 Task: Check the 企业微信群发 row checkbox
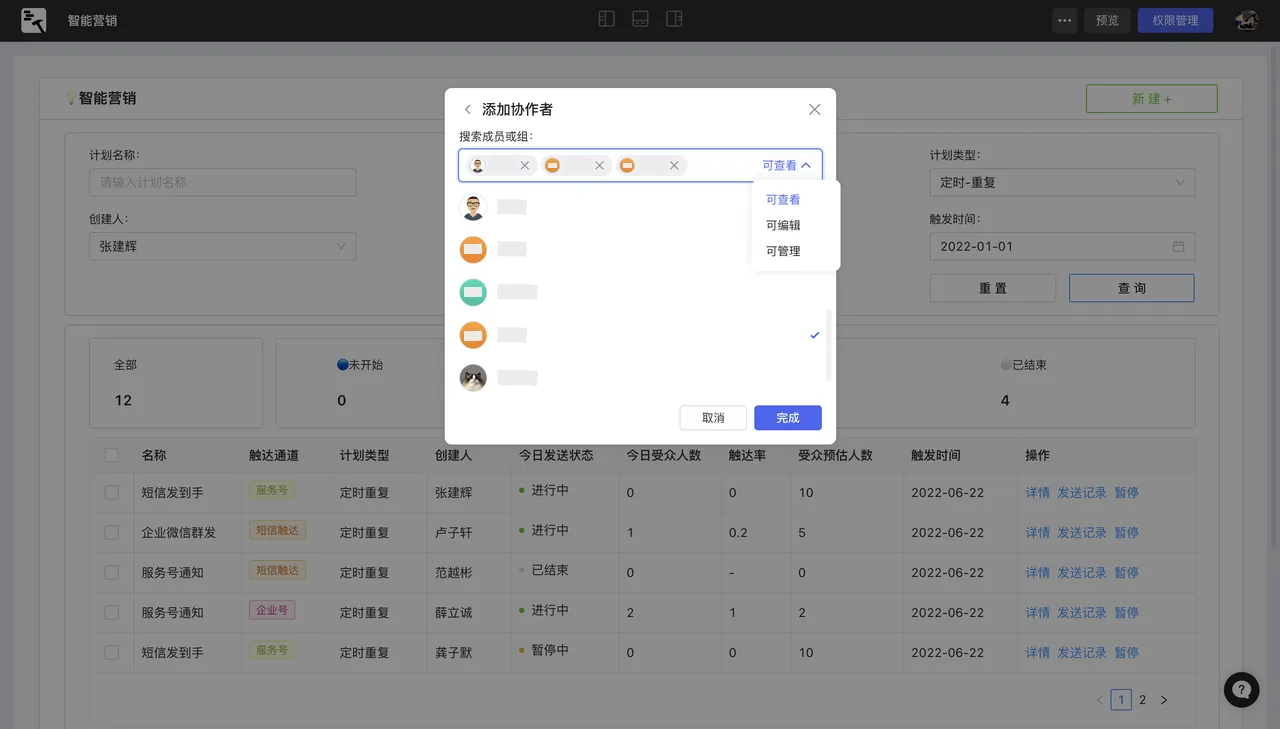(111, 533)
